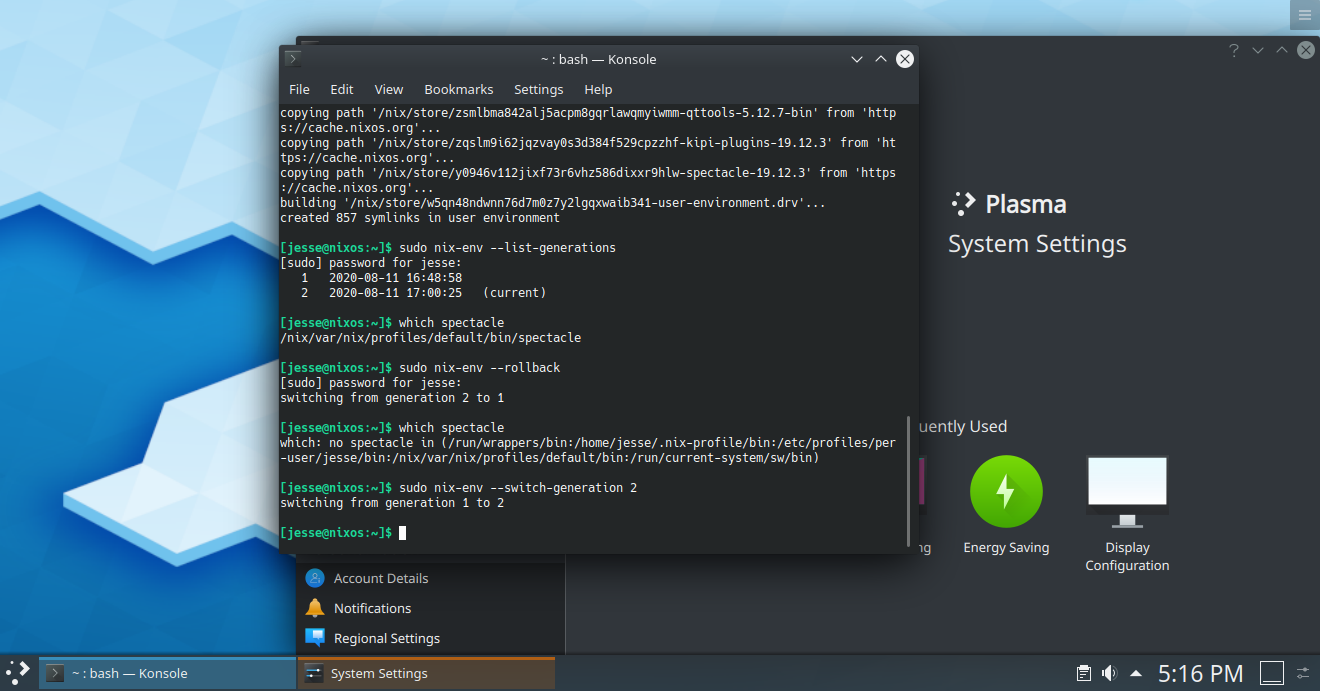Screen dimensions: 1320x691
Task: Click the 'sudo nix-env --list-generations' command text
Action: click(x=507, y=248)
